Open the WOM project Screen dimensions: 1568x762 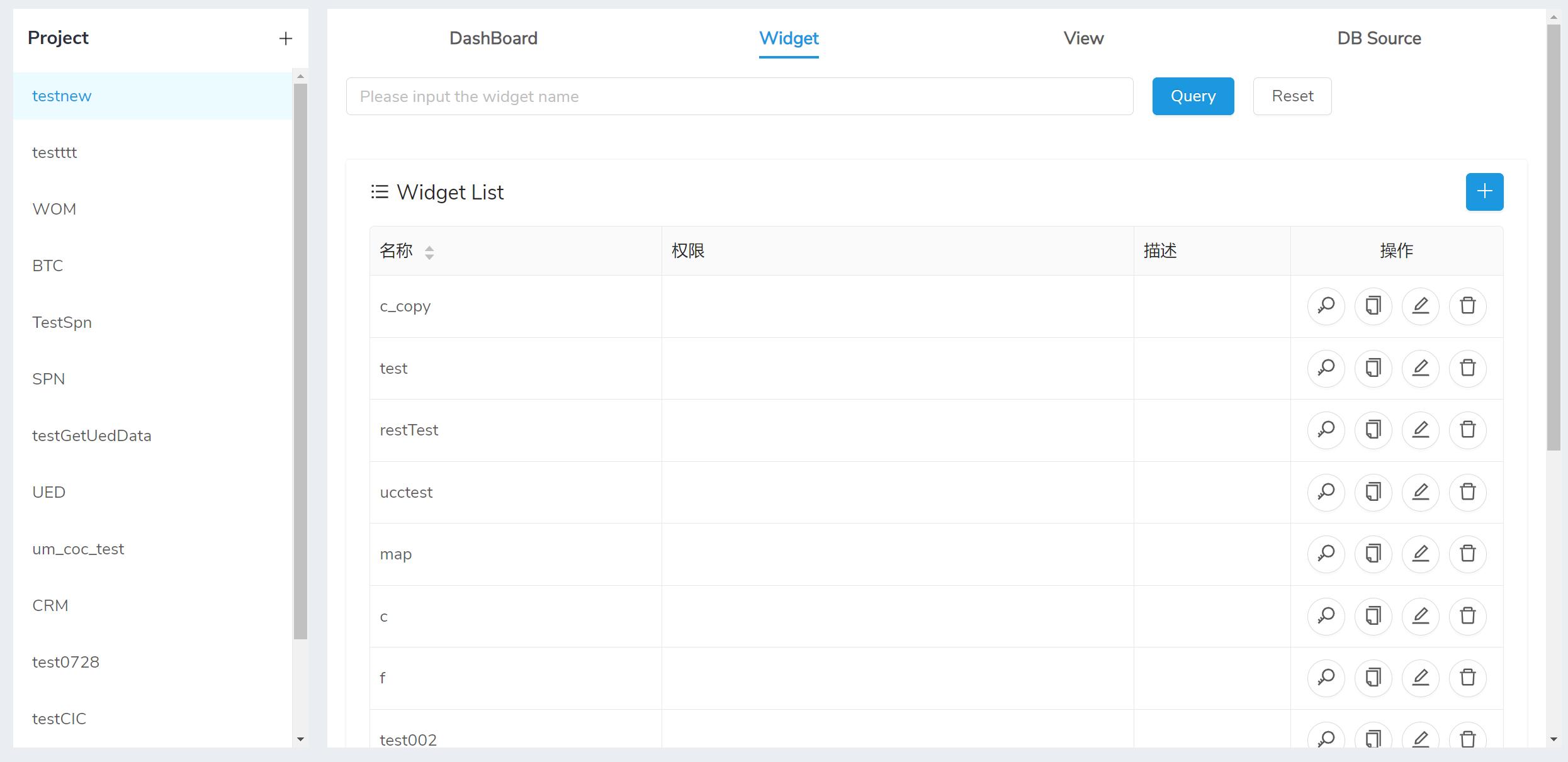(152, 209)
